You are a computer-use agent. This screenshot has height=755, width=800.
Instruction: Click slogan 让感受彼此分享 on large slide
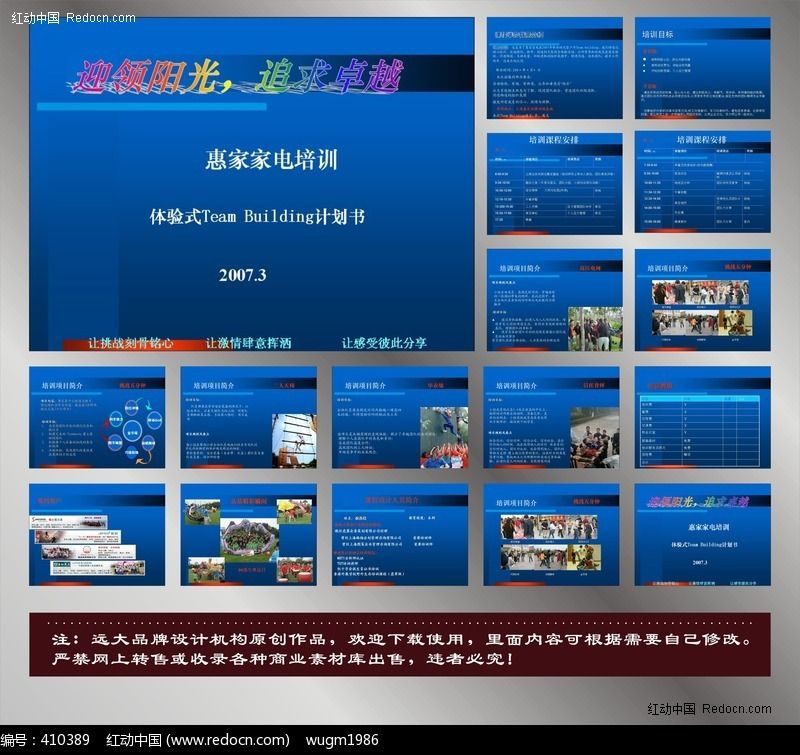click(x=384, y=343)
